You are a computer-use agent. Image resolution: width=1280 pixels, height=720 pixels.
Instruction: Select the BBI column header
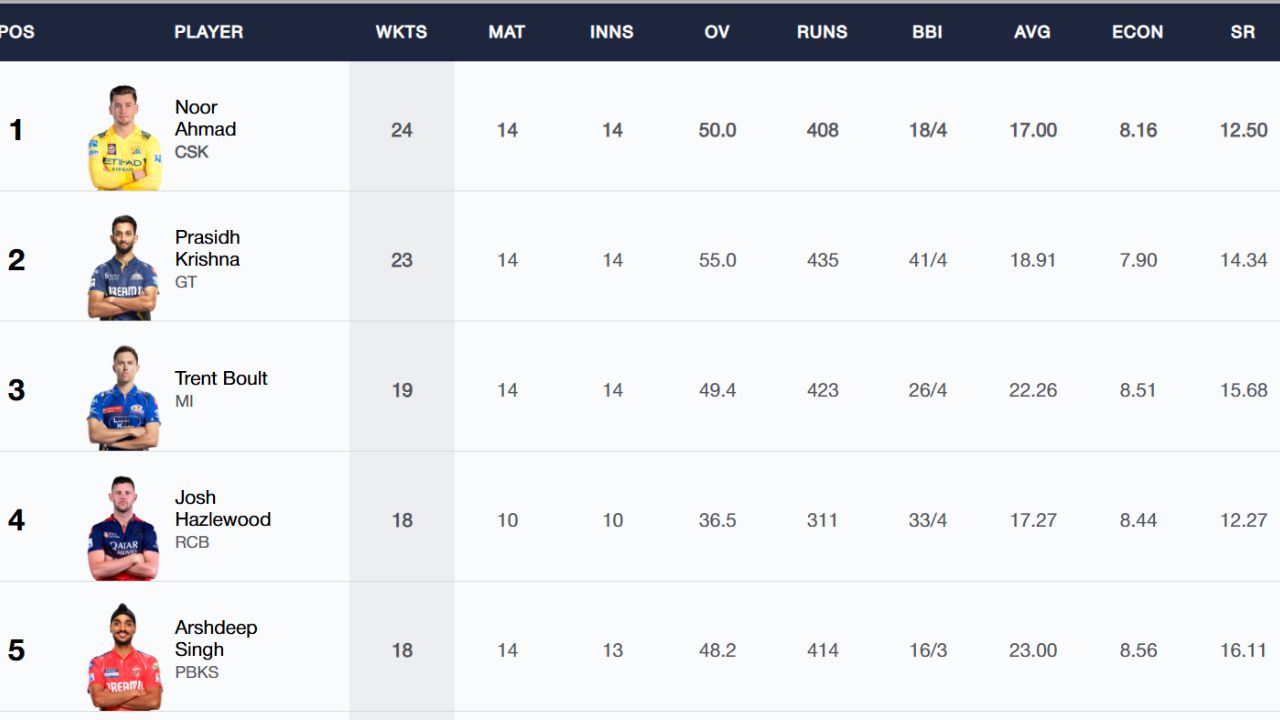point(927,32)
